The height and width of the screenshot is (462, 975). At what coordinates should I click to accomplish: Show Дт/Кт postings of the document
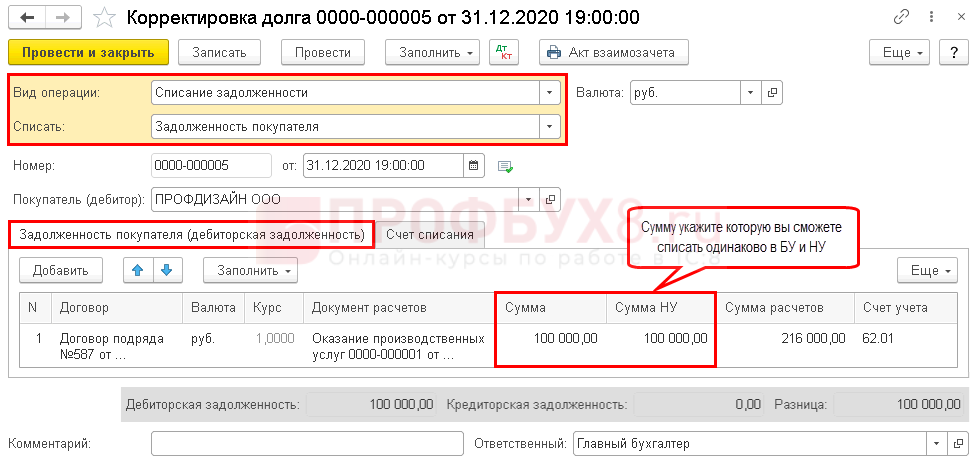click(x=504, y=52)
